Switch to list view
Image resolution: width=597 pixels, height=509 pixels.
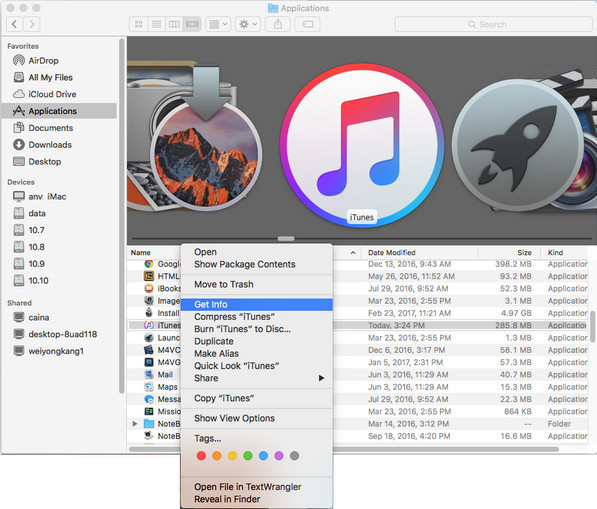(156, 24)
